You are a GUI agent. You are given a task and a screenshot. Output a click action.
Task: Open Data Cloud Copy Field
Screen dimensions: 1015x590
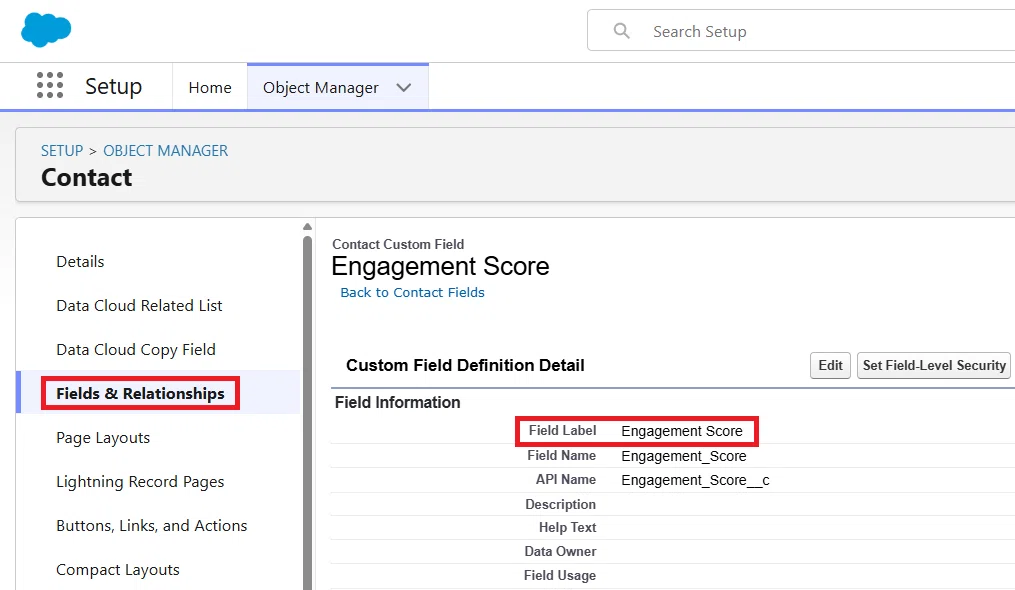click(x=136, y=350)
